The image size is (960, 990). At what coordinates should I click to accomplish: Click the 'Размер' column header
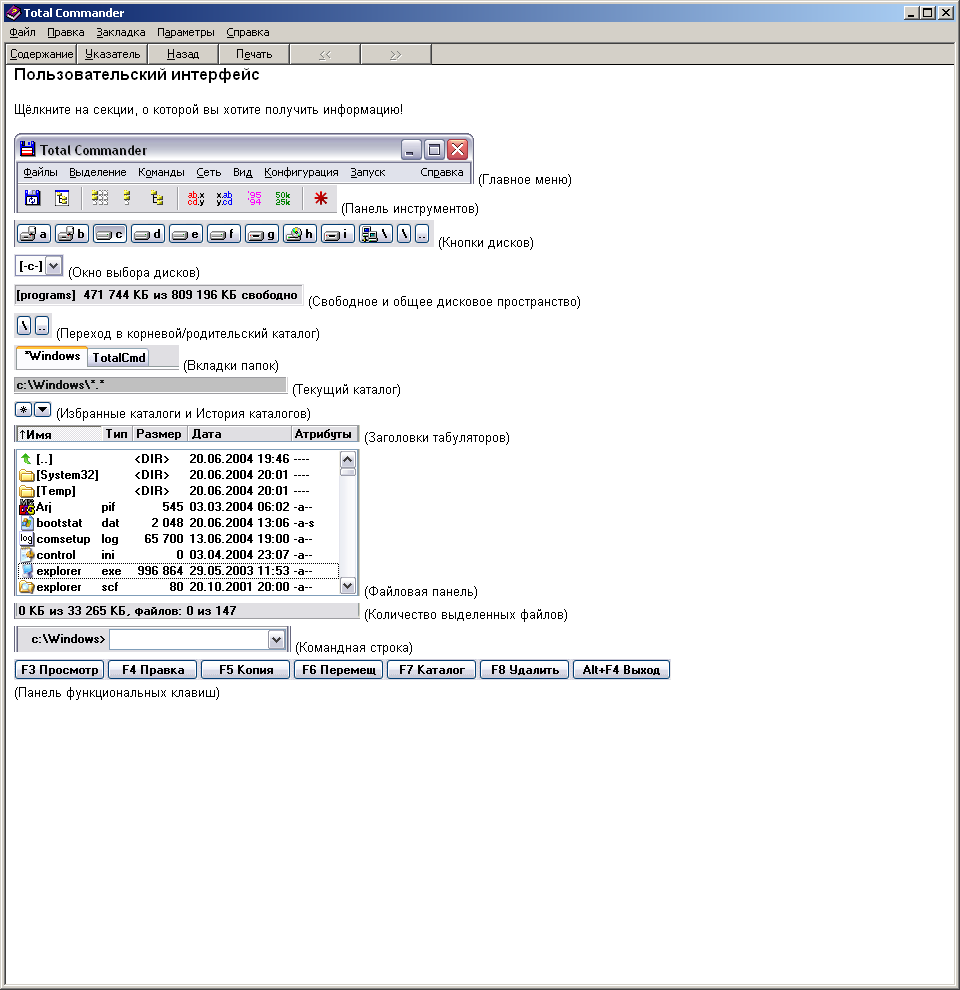point(160,434)
